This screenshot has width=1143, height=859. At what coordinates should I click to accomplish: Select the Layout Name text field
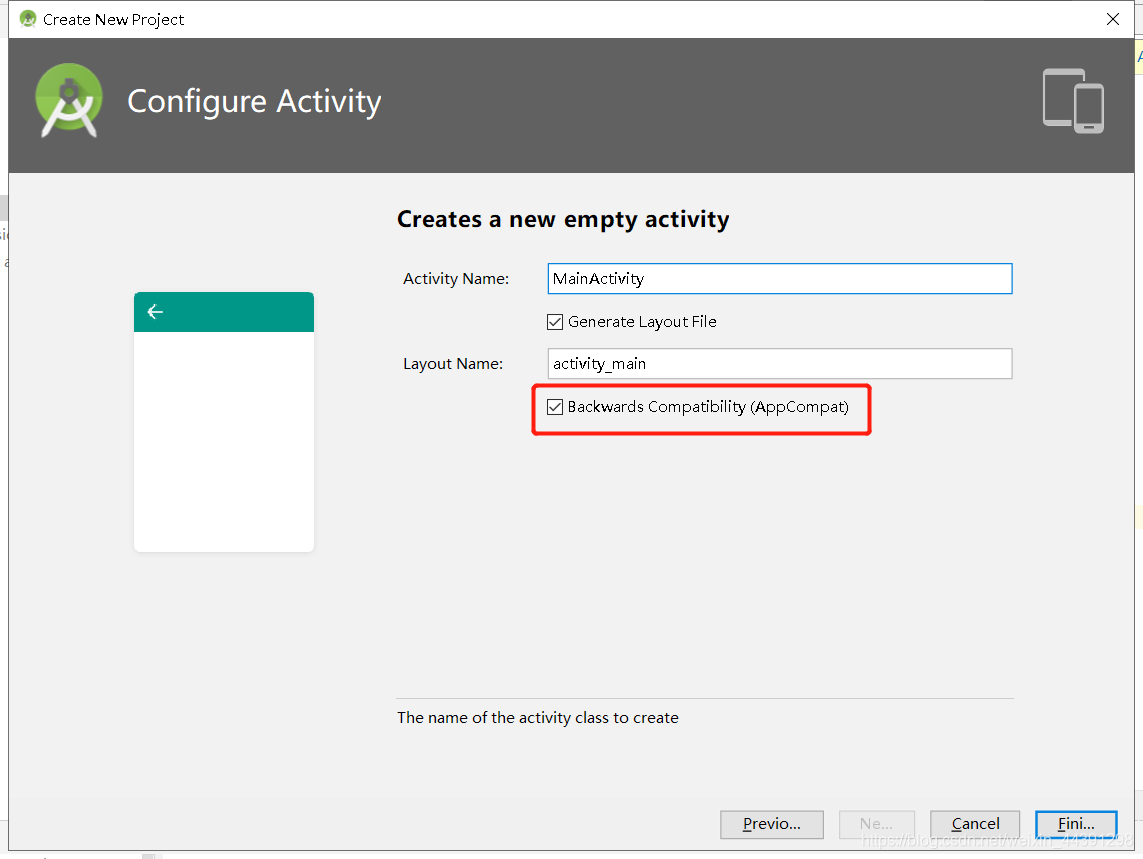click(779, 363)
